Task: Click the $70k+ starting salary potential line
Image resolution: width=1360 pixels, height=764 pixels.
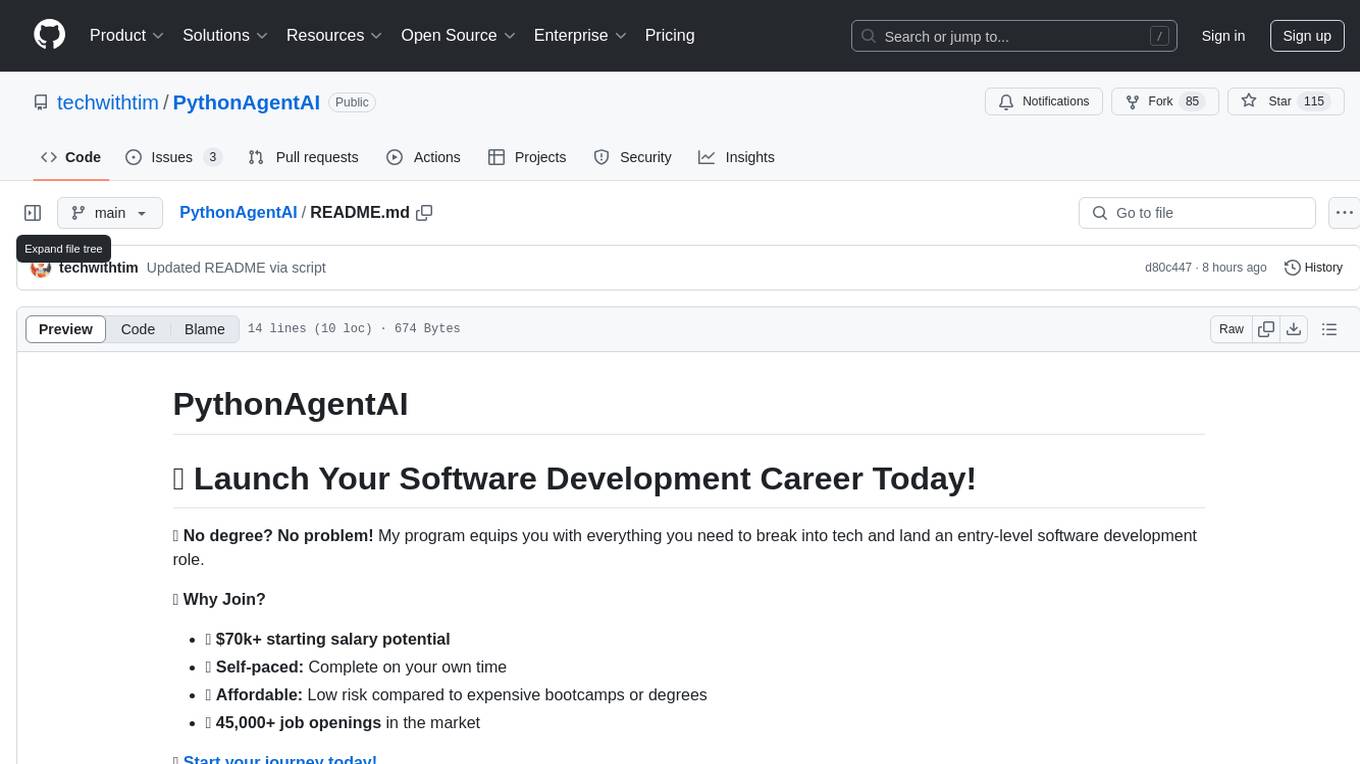Action: (328, 639)
